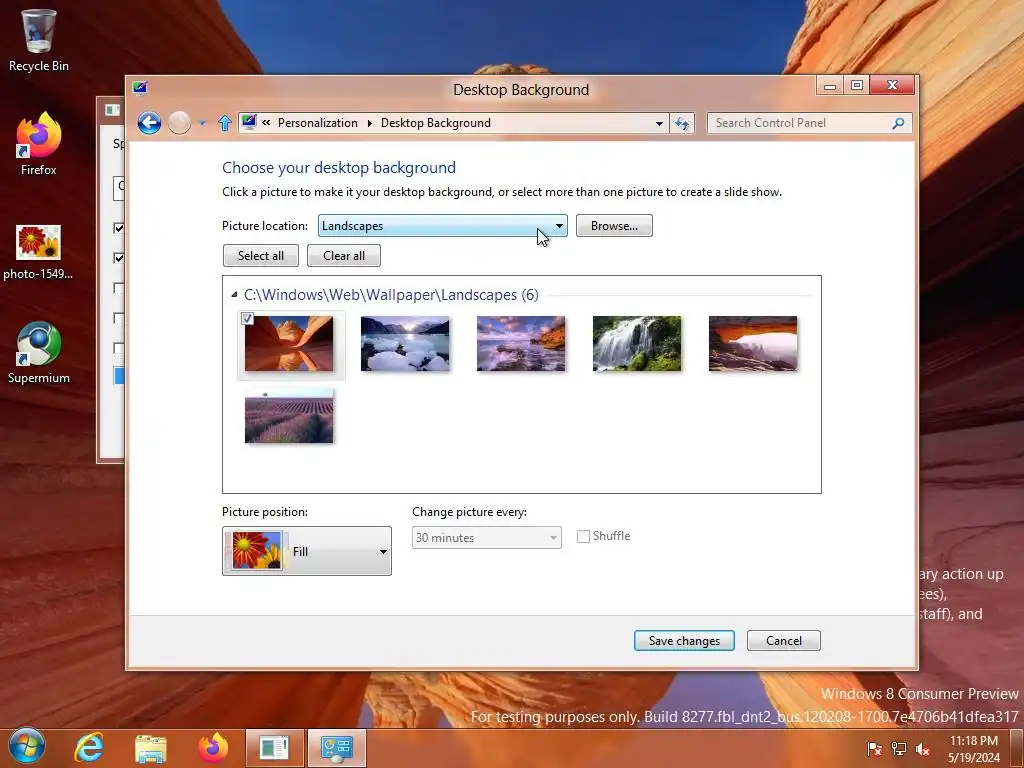Toggle the Shuffle checkbox
The width and height of the screenshot is (1024, 768).
click(x=583, y=536)
